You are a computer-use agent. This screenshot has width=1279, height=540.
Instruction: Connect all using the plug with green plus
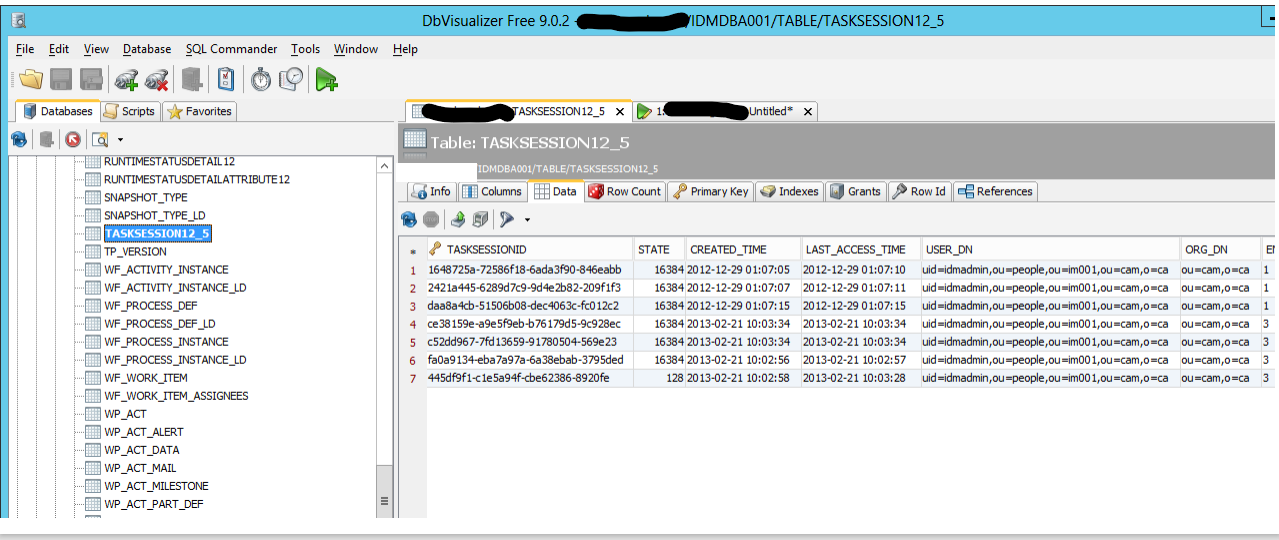coord(126,79)
